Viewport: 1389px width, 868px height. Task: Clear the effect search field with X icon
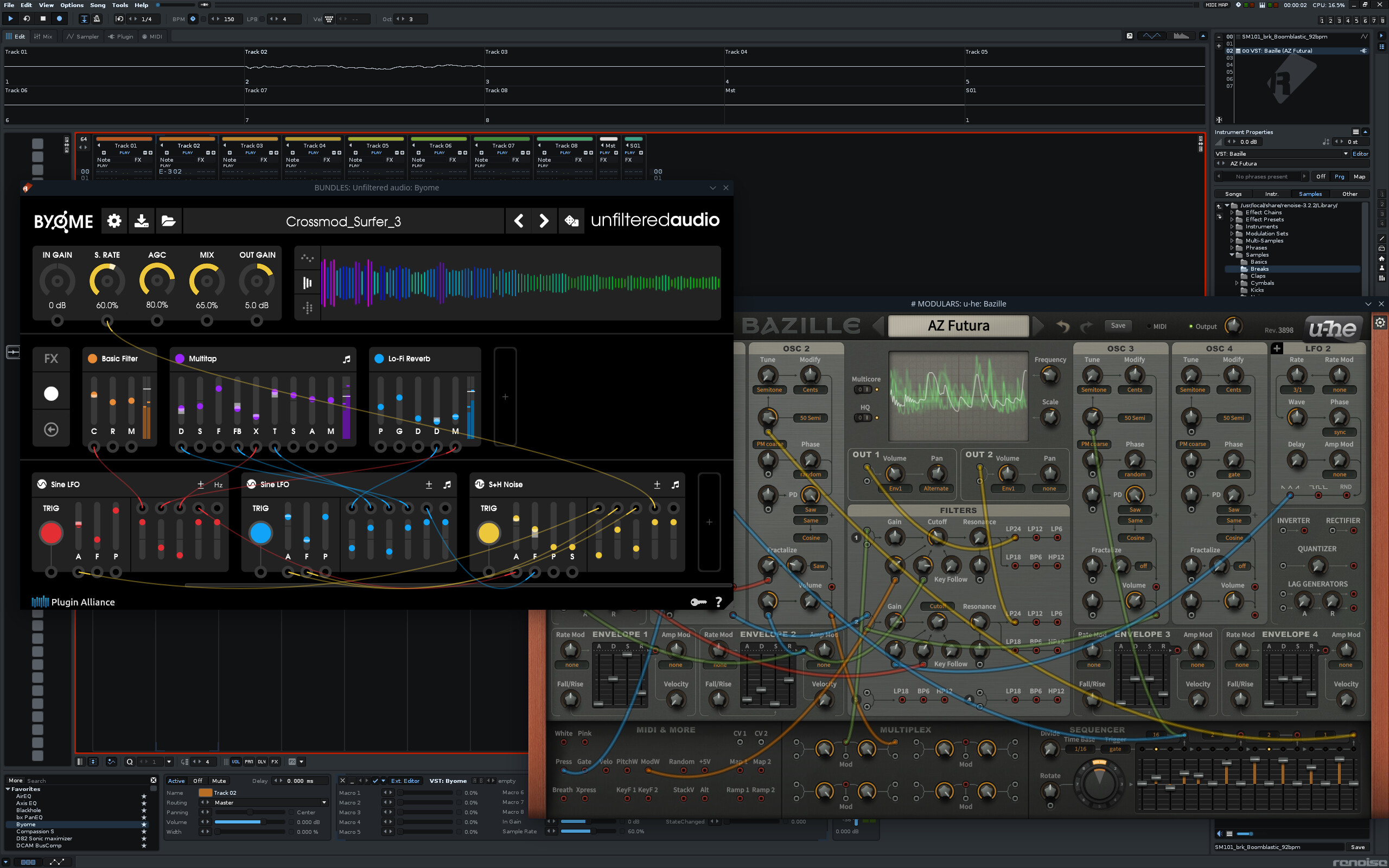tap(153, 780)
